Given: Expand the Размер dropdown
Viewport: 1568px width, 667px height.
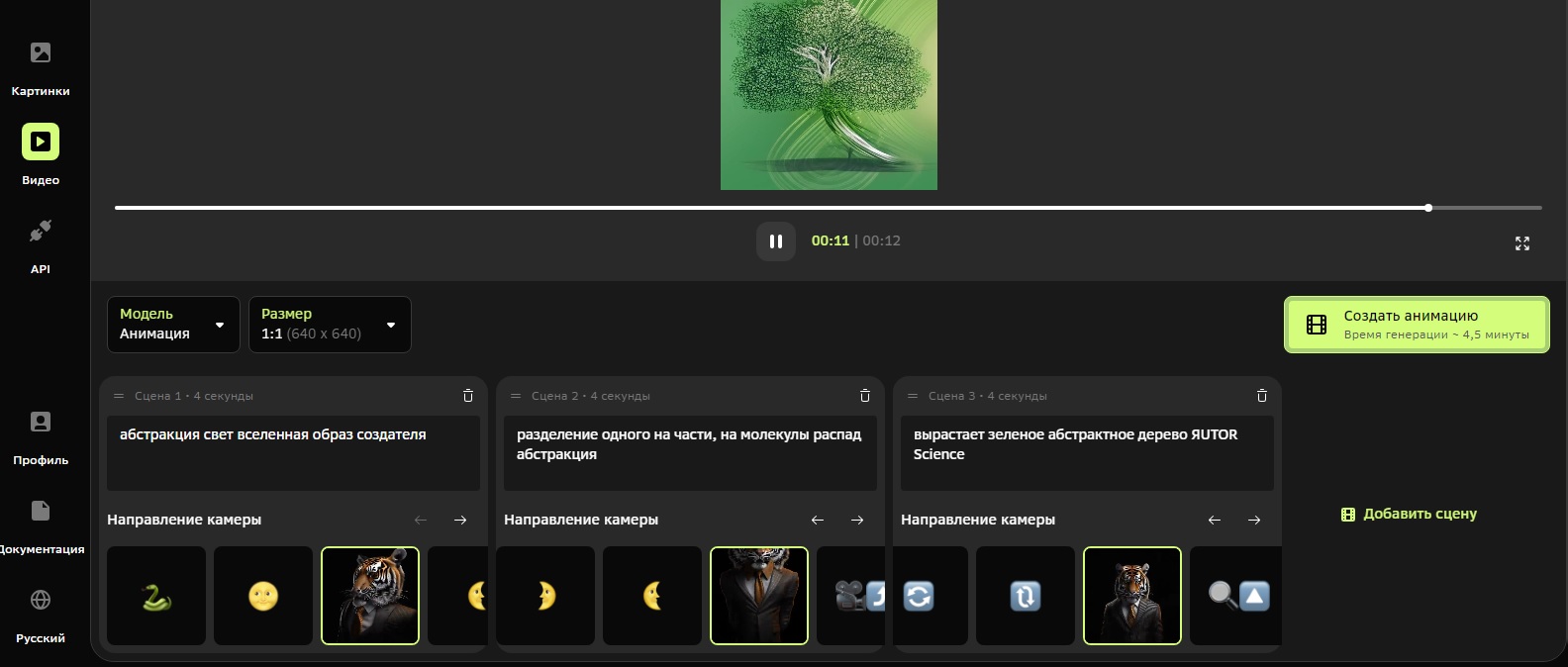Looking at the screenshot, I should coord(329,325).
